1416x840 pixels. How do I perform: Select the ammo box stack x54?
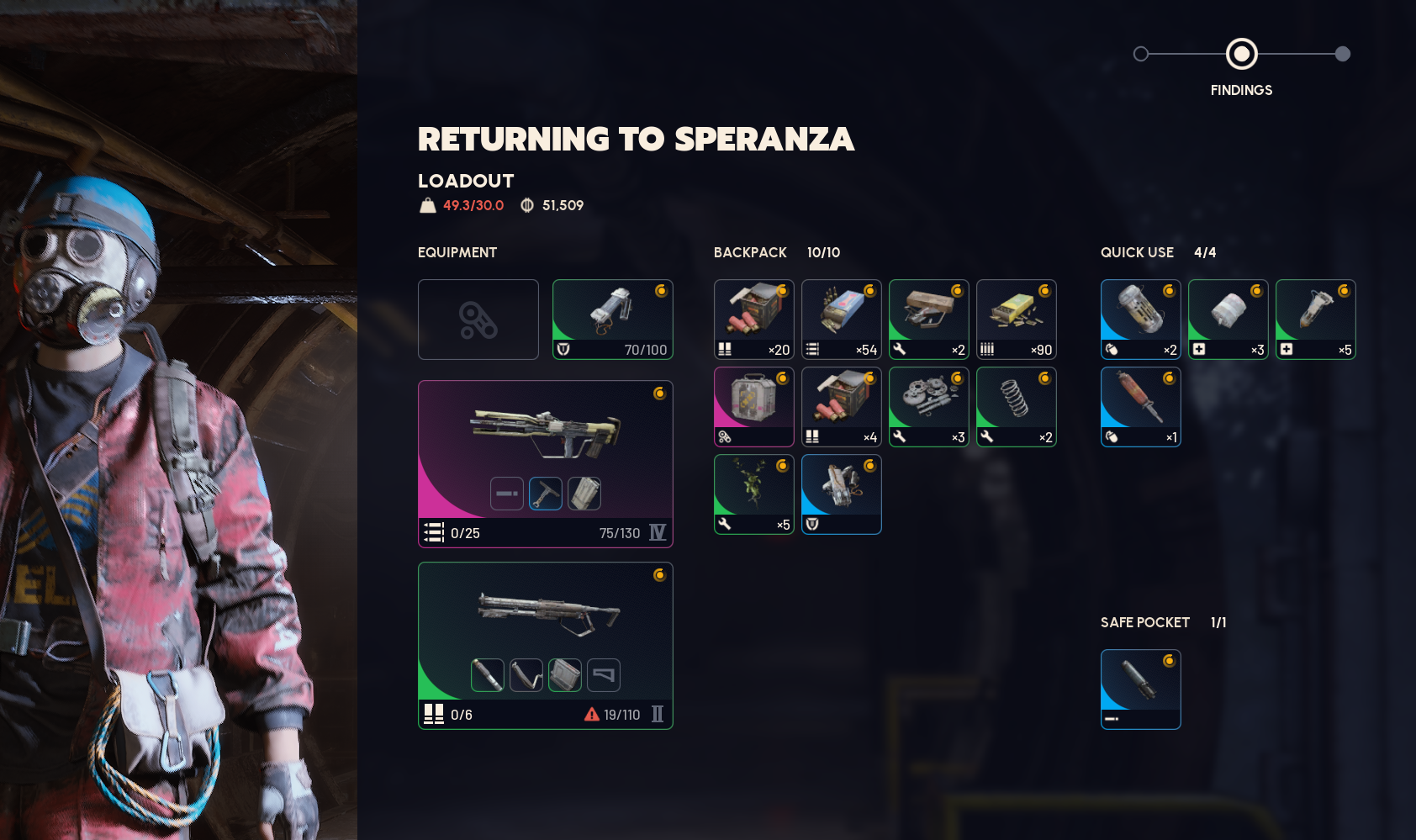[x=842, y=320]
